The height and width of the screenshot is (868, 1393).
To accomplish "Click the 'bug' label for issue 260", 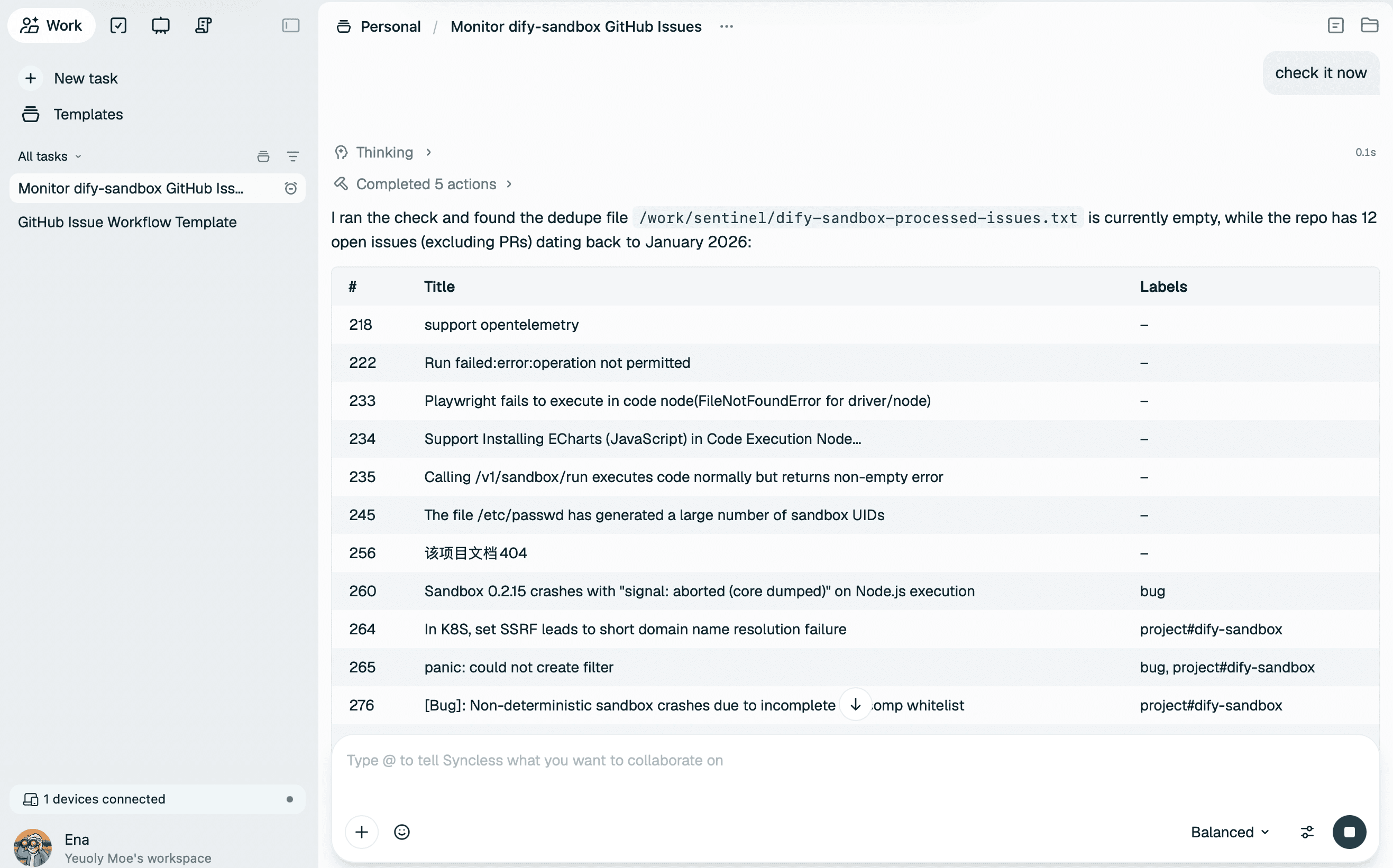I will point(1152,590).
